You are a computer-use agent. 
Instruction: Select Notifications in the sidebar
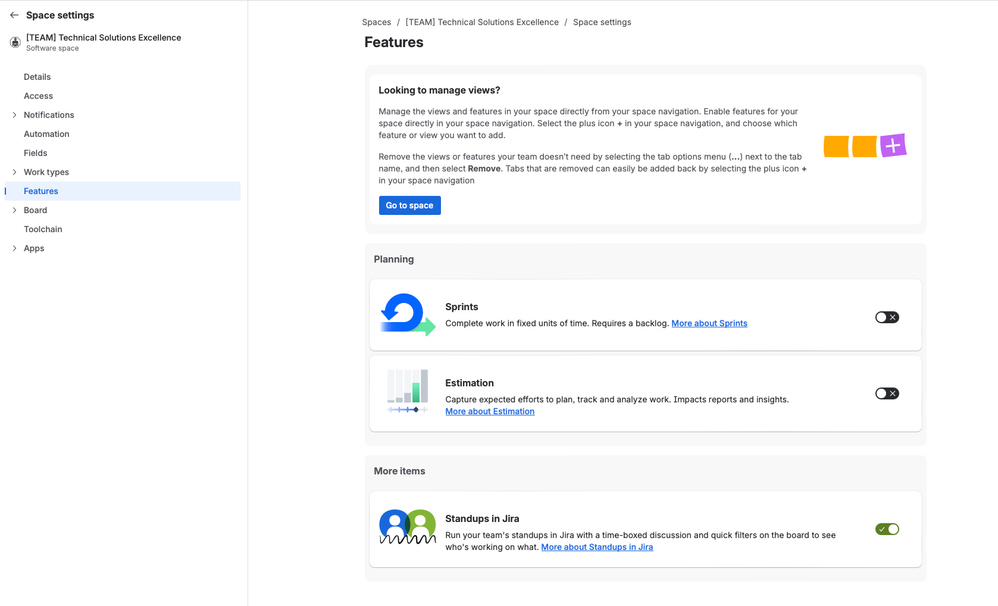pos(49,115)
